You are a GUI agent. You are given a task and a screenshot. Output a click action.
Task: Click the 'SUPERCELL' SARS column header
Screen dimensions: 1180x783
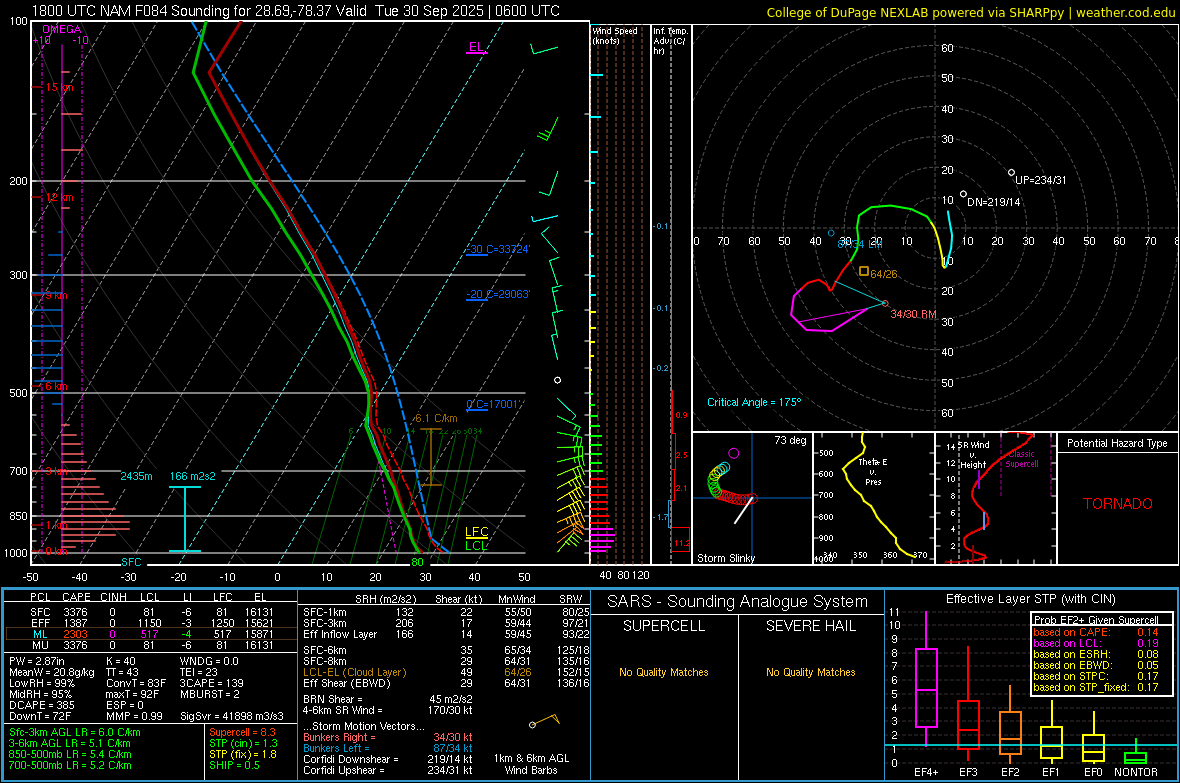(x=664, y=626)
